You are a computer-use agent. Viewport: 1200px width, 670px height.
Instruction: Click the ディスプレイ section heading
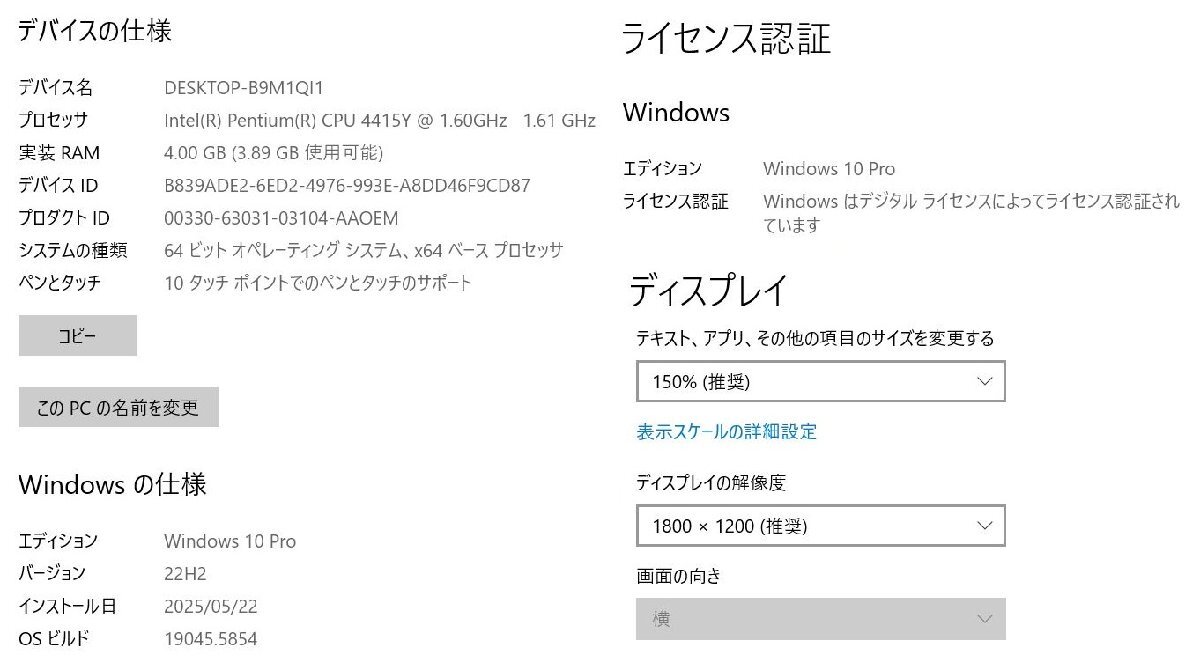[709, 291]
